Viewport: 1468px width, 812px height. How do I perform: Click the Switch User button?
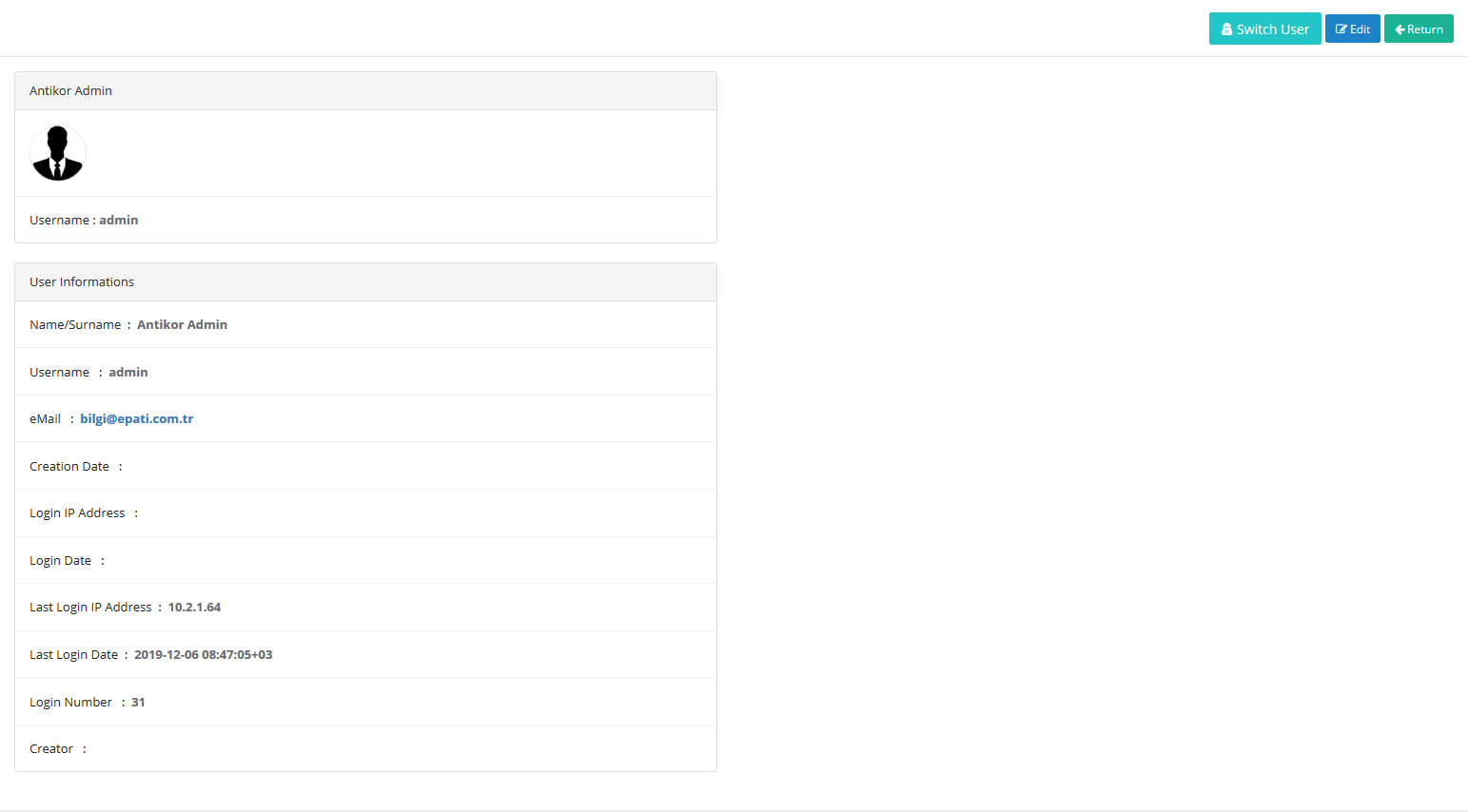click(x=1264, y=29)
